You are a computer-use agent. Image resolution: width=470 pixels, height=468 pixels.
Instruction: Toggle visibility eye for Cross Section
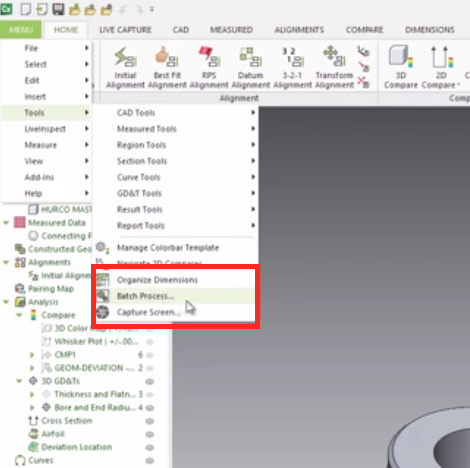(x=150, y=421)
